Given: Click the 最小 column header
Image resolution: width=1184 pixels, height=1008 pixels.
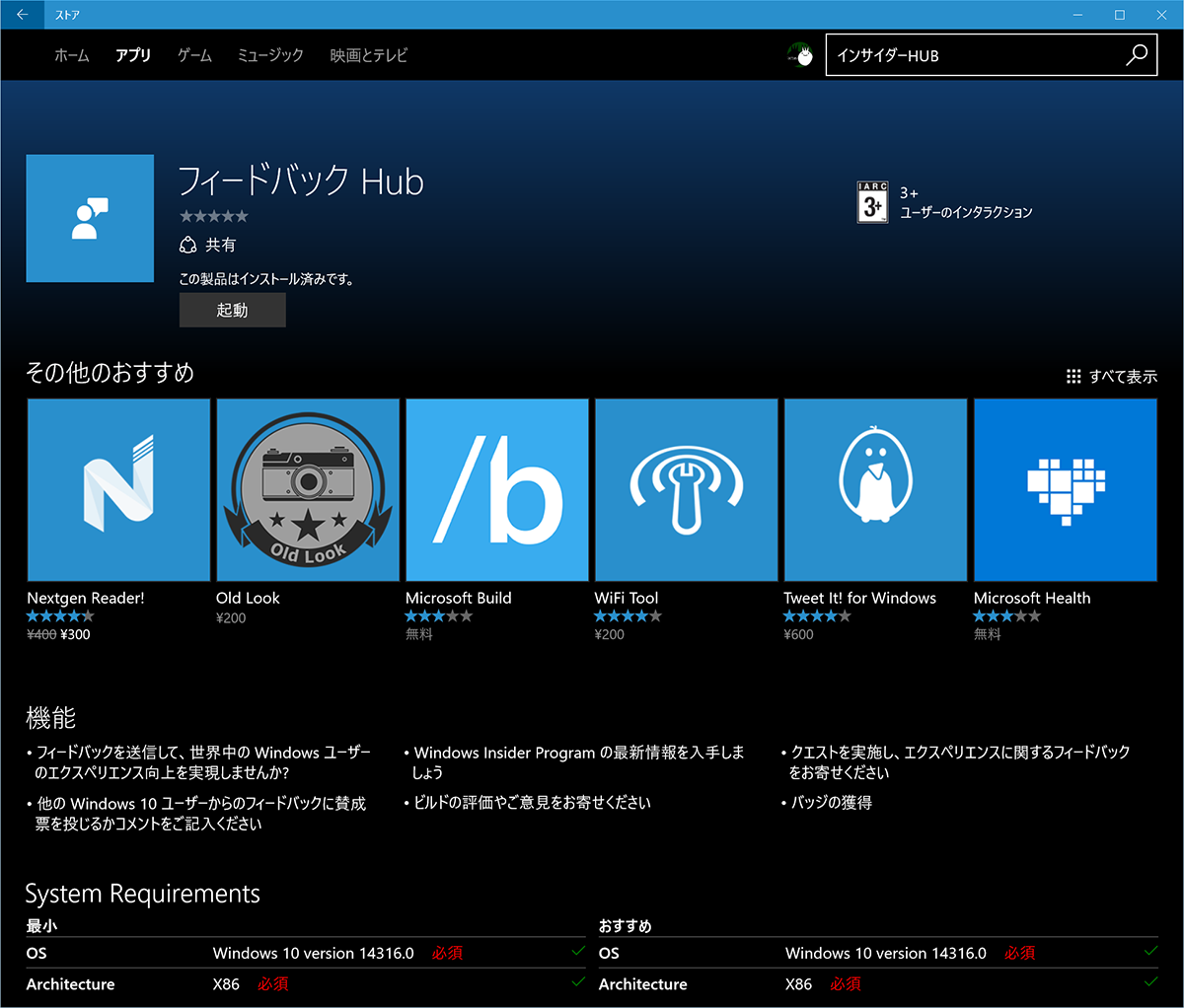Looking at the screenshot, I should (41, 925).
